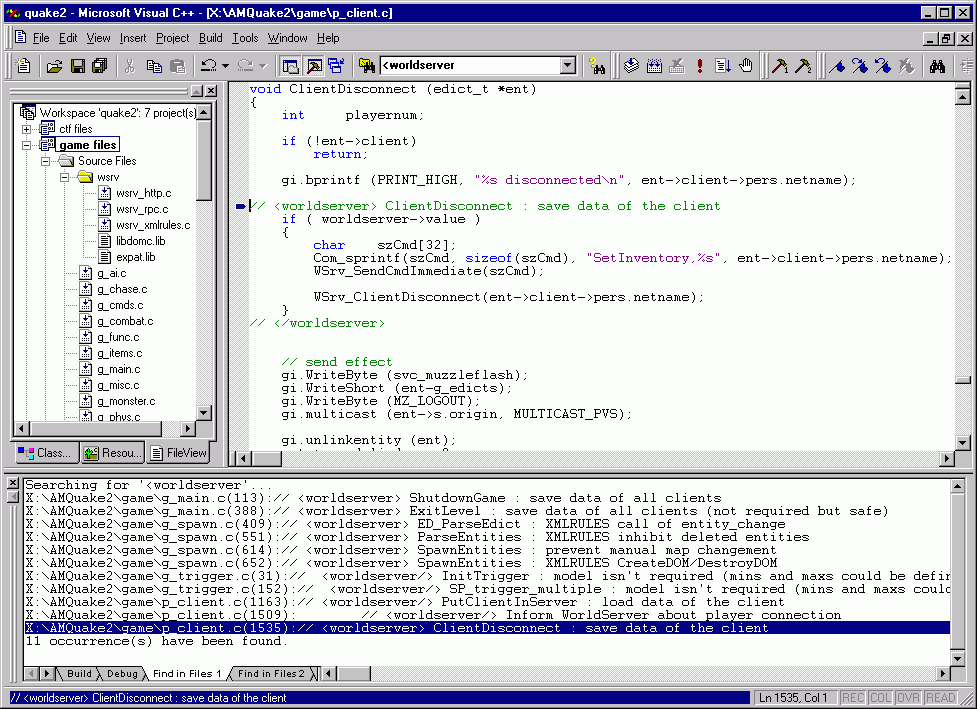Select g_monster.c in the file tree

click(126, 401)
